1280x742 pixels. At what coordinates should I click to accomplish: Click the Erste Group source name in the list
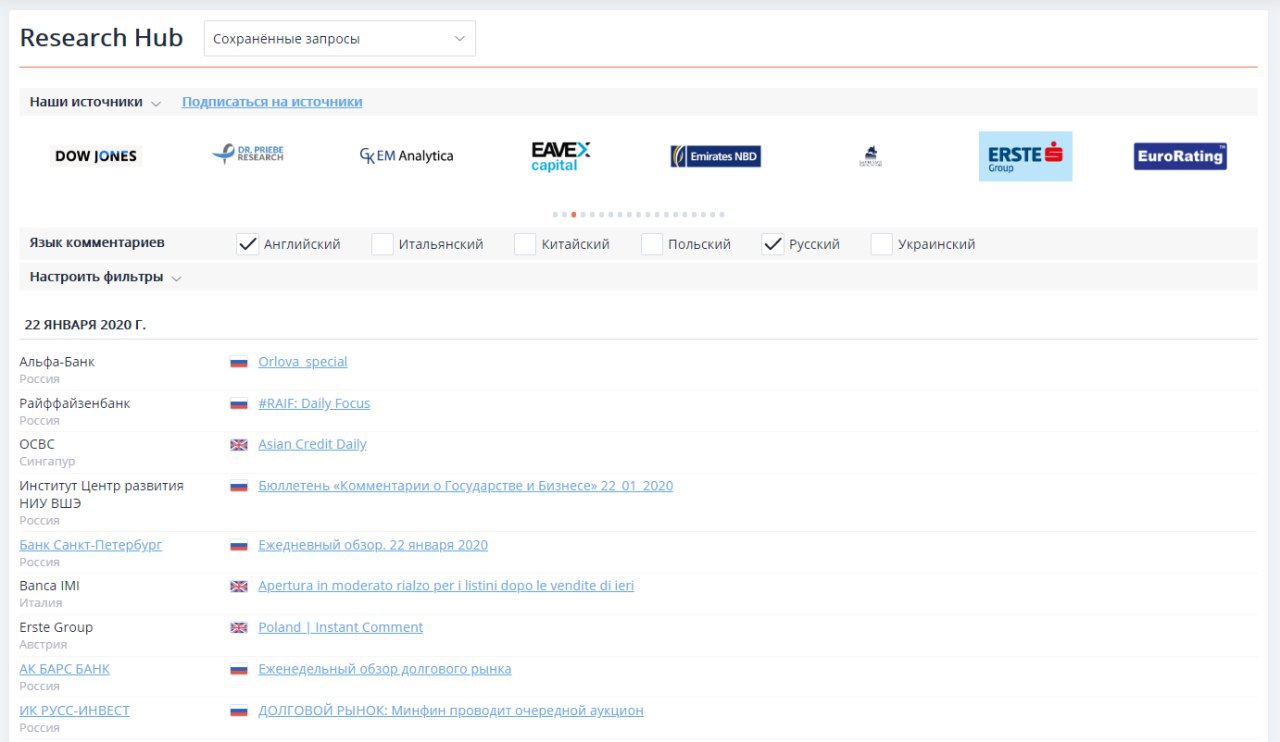pyautogui.click(x=56, y=627)
